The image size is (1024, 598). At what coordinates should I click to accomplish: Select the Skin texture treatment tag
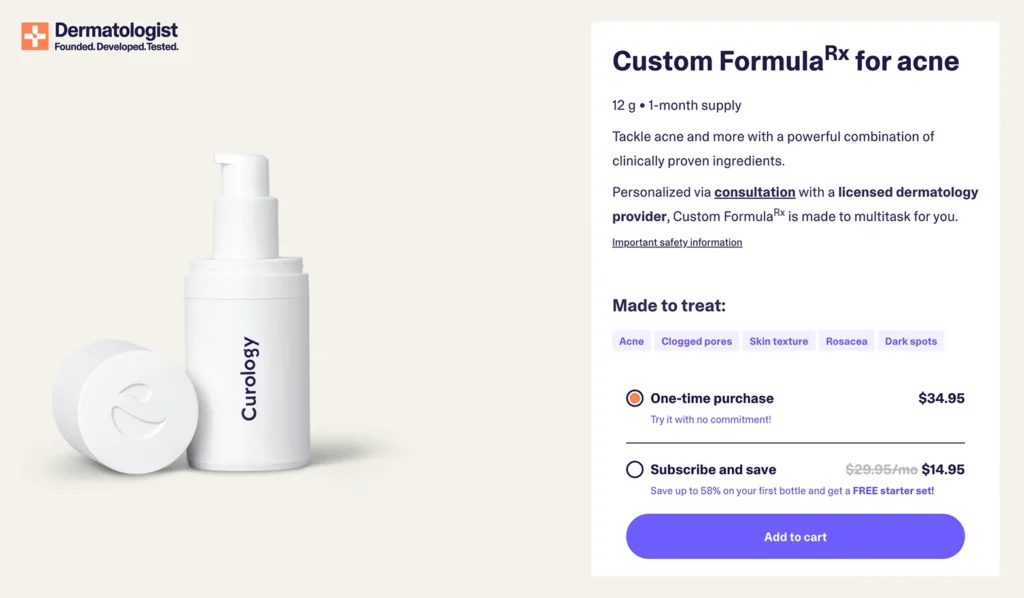(x=779, y=340)
